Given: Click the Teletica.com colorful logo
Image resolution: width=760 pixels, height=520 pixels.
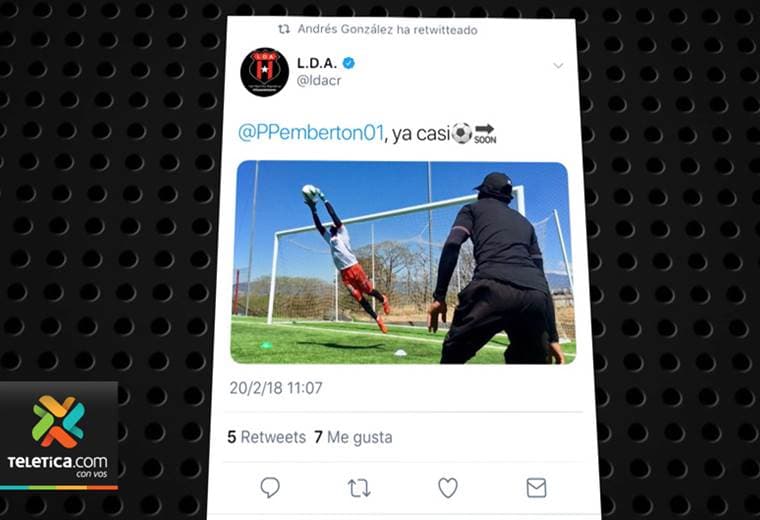Looking at the screenshot, I should pos(59,422).
